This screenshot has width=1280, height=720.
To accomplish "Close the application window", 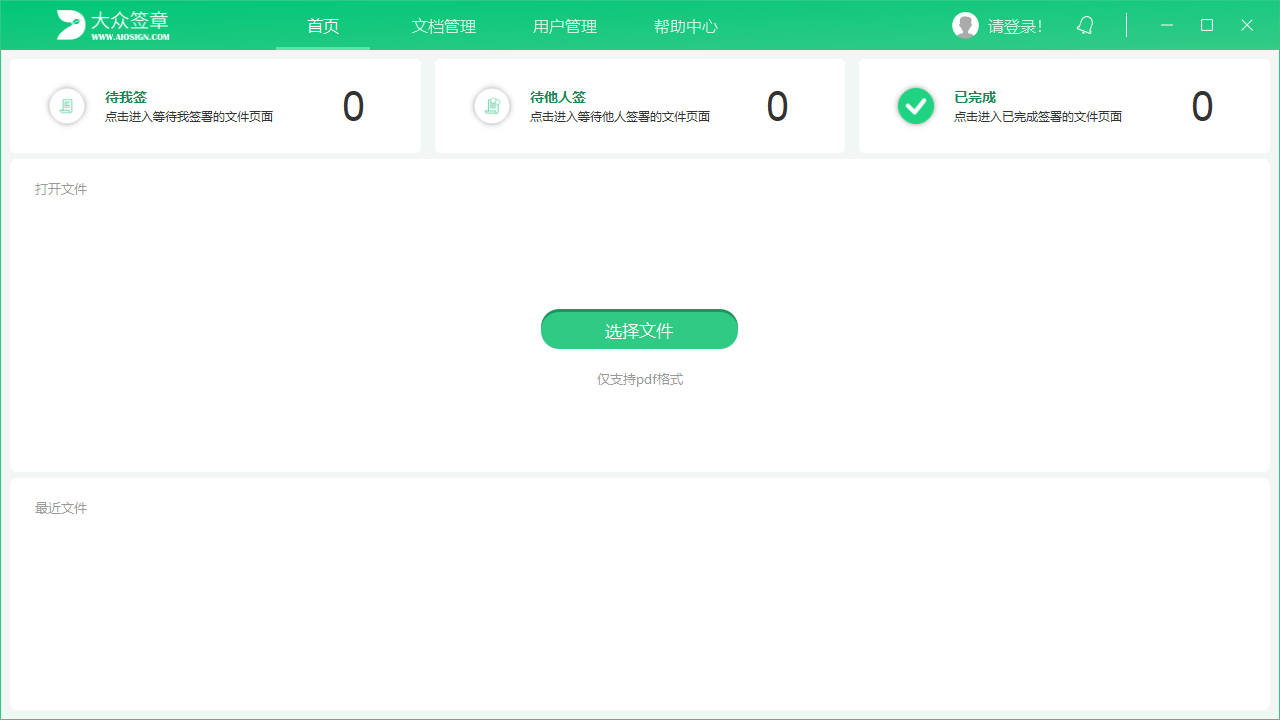I will [1247, 25].
